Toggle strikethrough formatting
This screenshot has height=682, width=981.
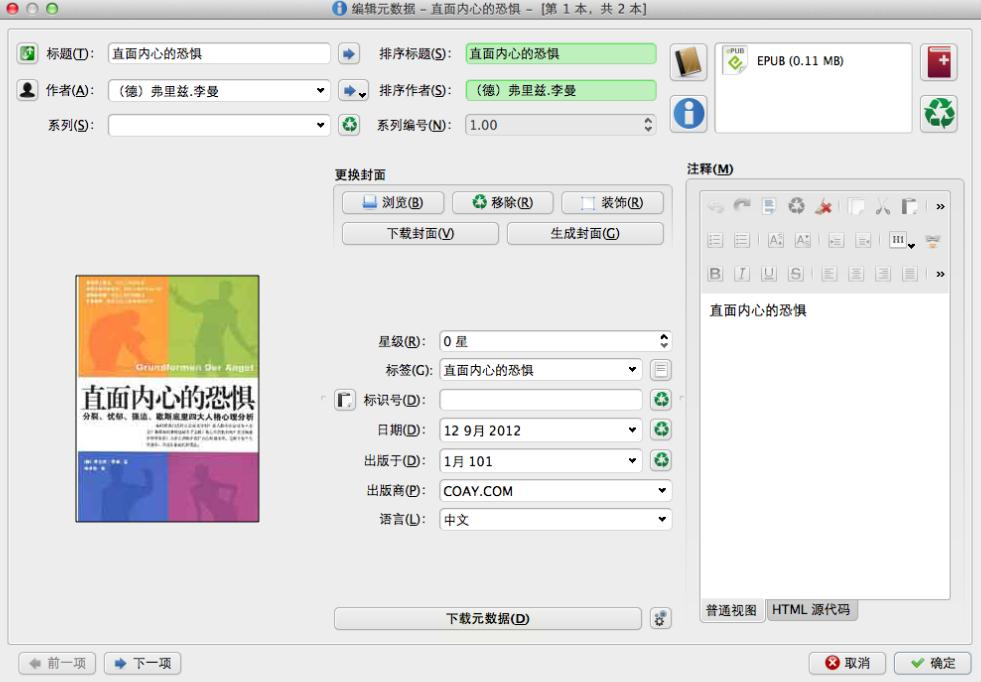(796, 273)
